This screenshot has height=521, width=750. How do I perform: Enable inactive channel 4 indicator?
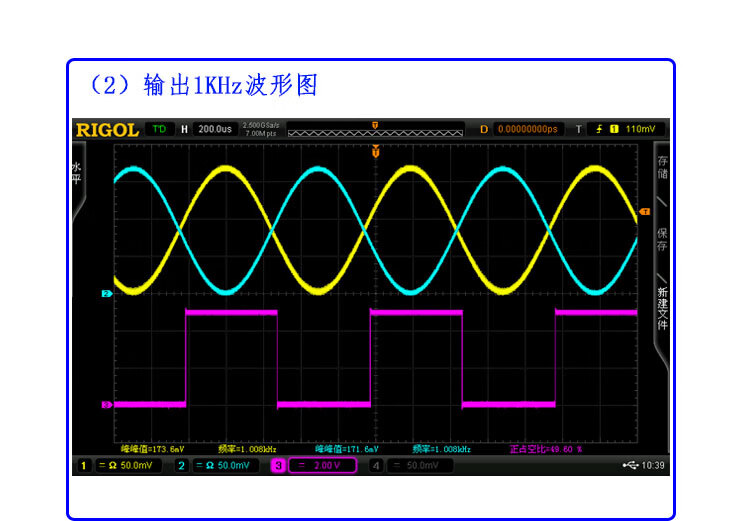pyautogui.click(x=410, y=465)
